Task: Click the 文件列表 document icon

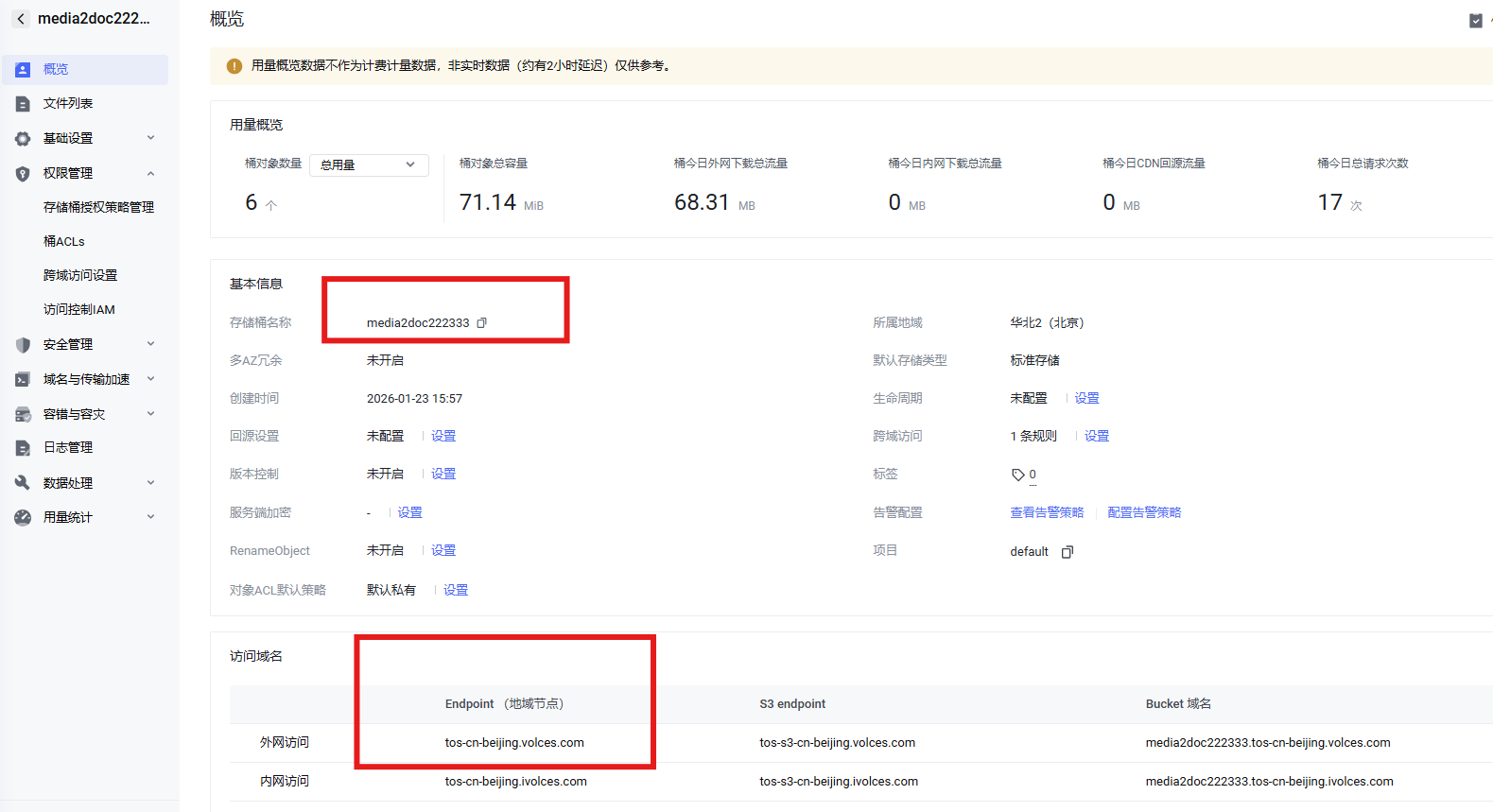Action: pyautogui.click(x=23, y=104)
